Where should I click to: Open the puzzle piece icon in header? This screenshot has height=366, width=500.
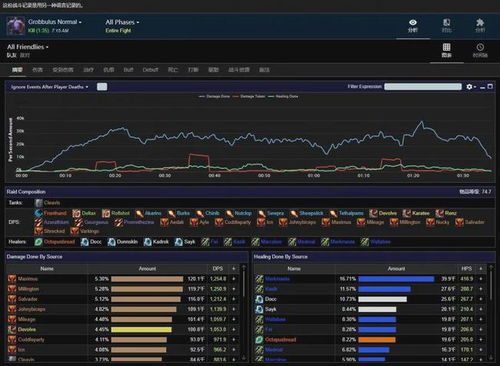pyautogui.click(x=480, y=22)
